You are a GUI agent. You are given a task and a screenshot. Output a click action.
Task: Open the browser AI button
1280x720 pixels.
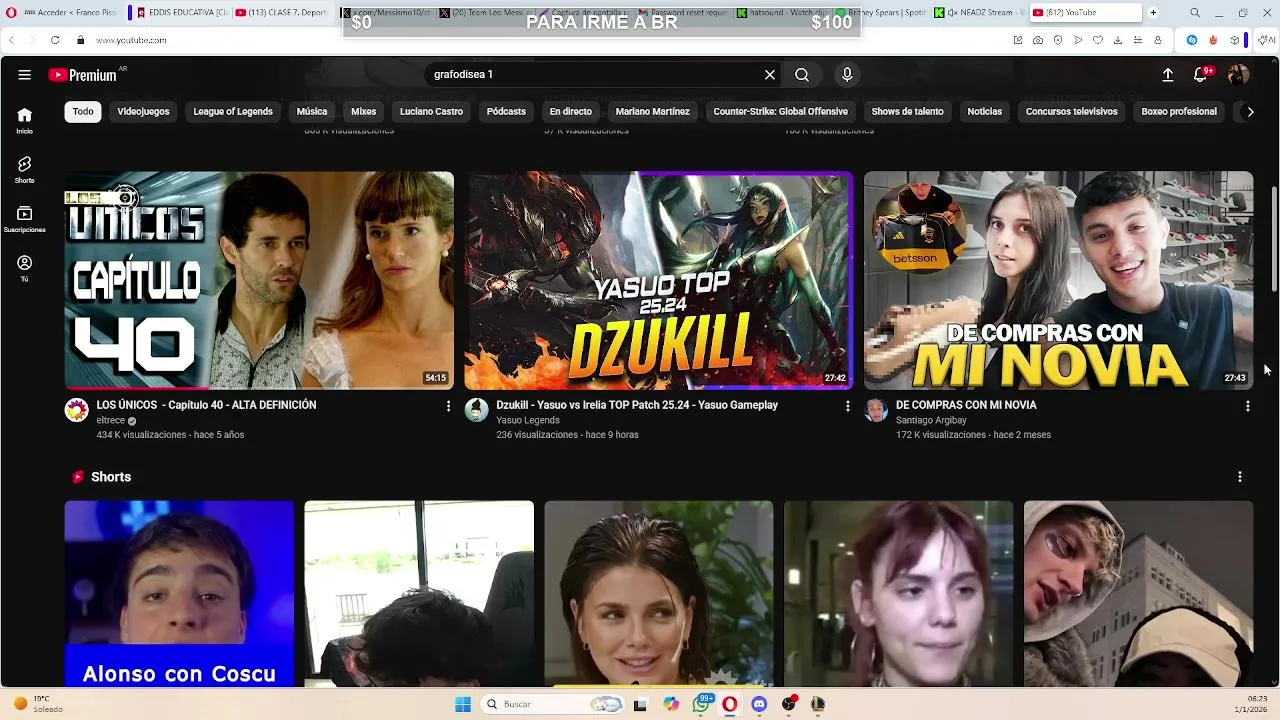click(1269, 40)
